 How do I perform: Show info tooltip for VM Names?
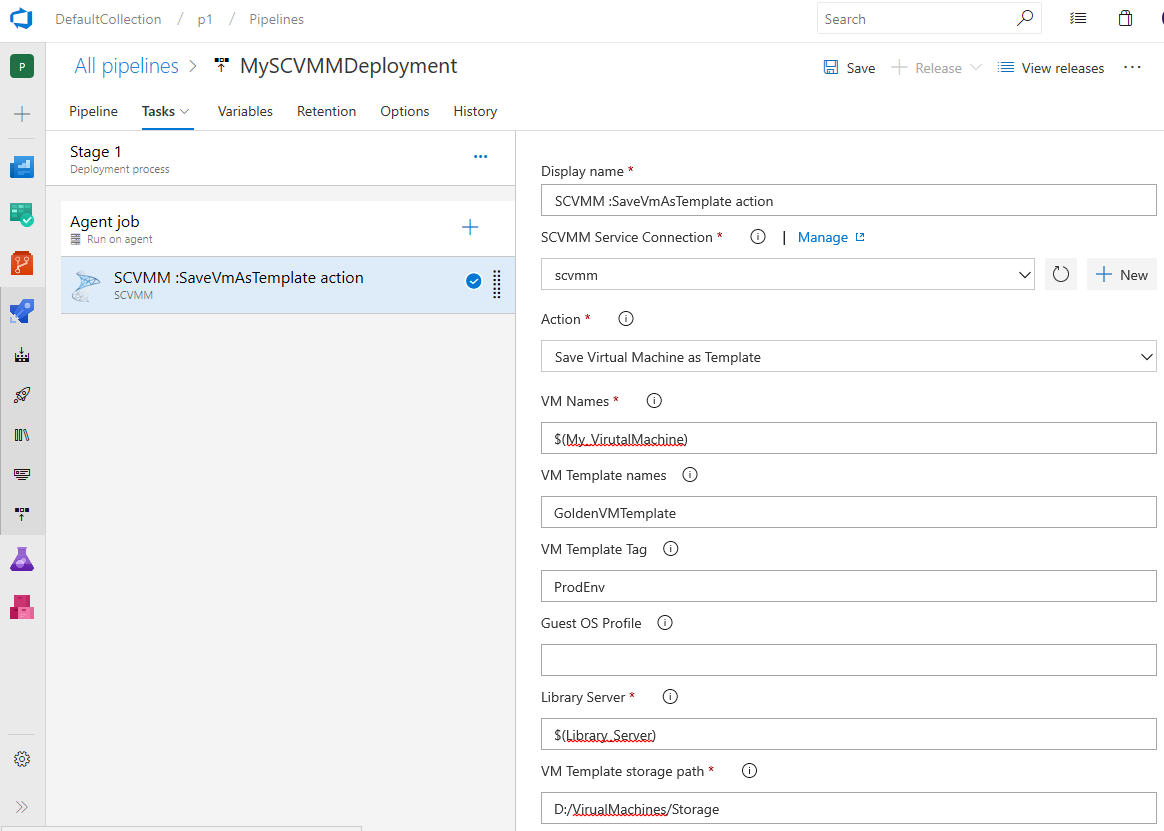pyautogui.click(x=654, y=401)
